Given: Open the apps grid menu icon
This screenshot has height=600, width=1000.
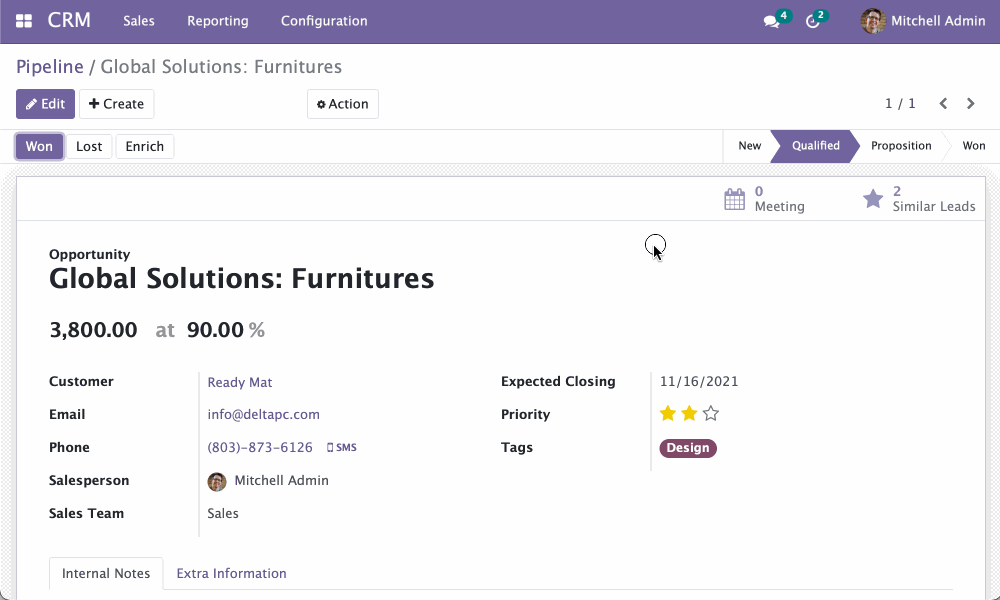Looking at the screenshot, I should tap(24, 21).
